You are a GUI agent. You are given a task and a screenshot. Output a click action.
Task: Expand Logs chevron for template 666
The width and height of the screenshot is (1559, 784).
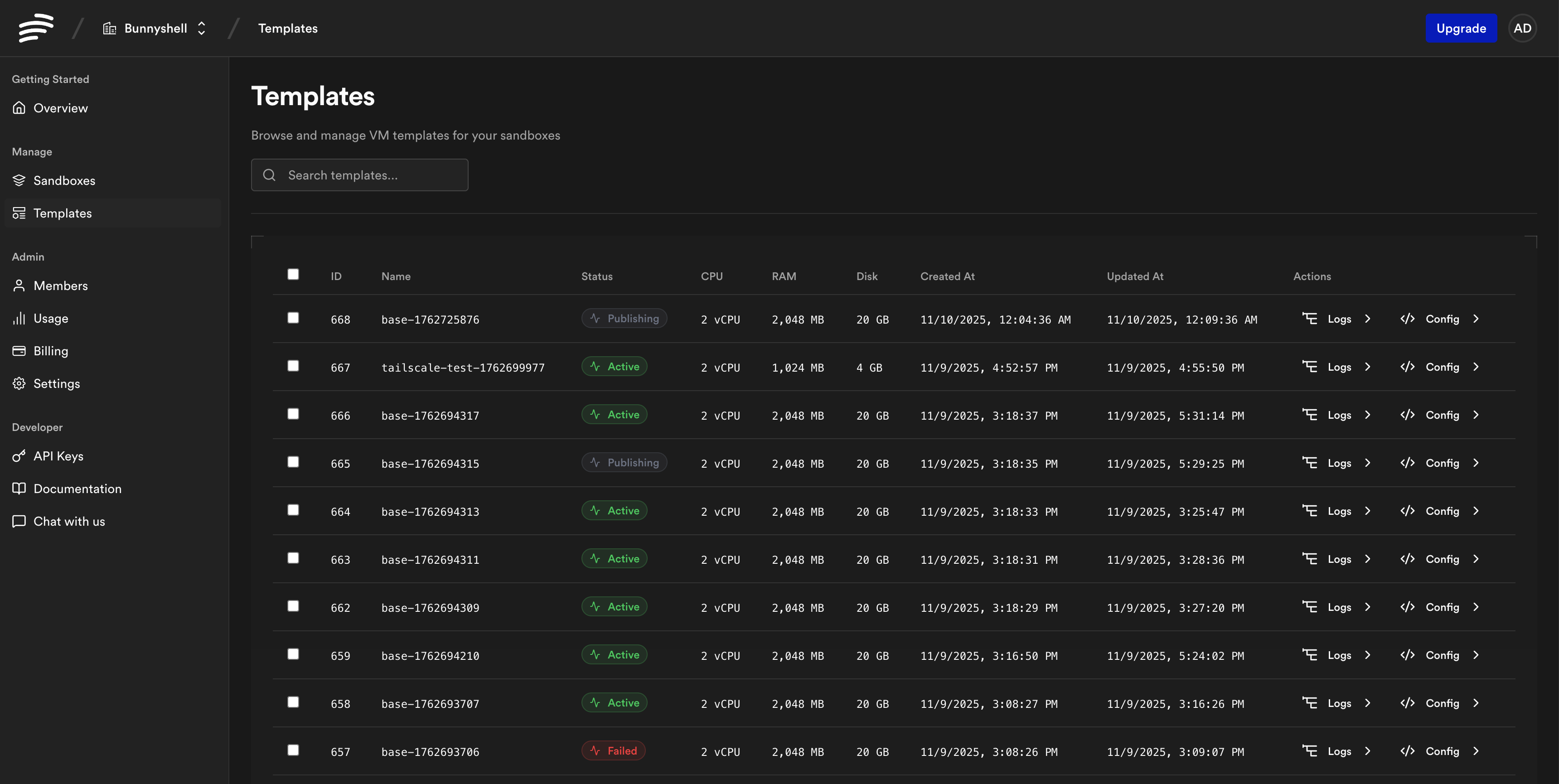1367,415
